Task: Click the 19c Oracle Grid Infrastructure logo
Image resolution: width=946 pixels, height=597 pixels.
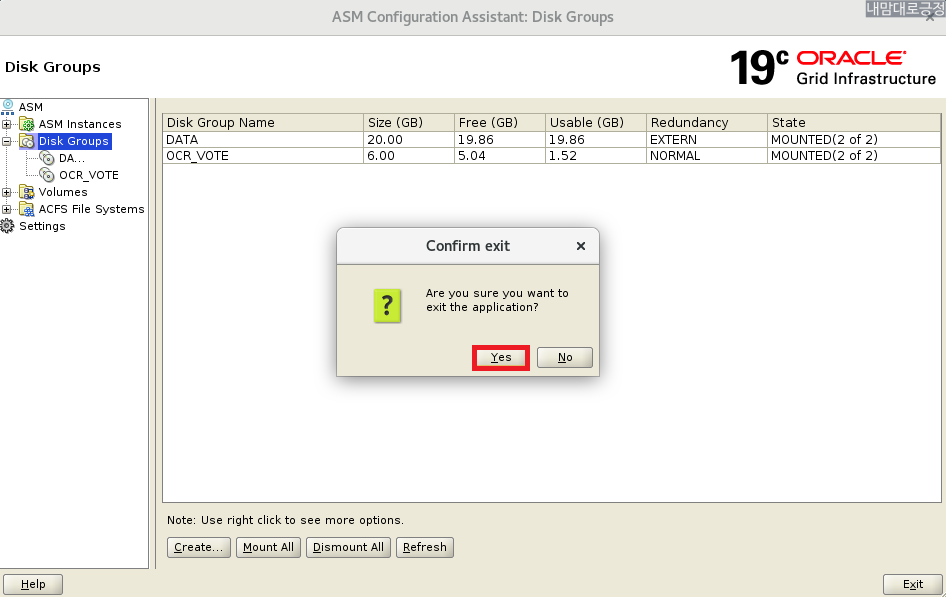Action: coord(833,67)
